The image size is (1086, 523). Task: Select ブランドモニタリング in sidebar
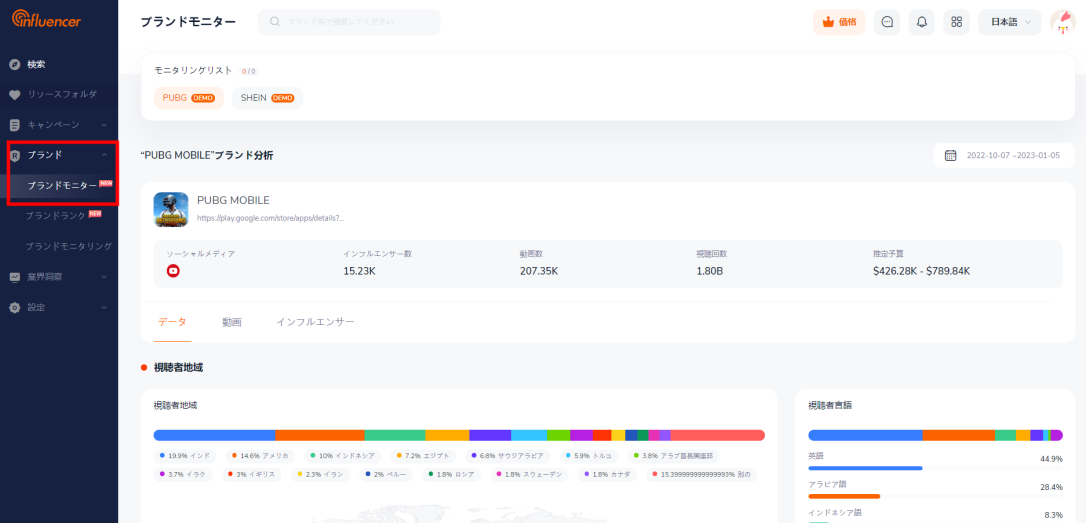(69, 246)
